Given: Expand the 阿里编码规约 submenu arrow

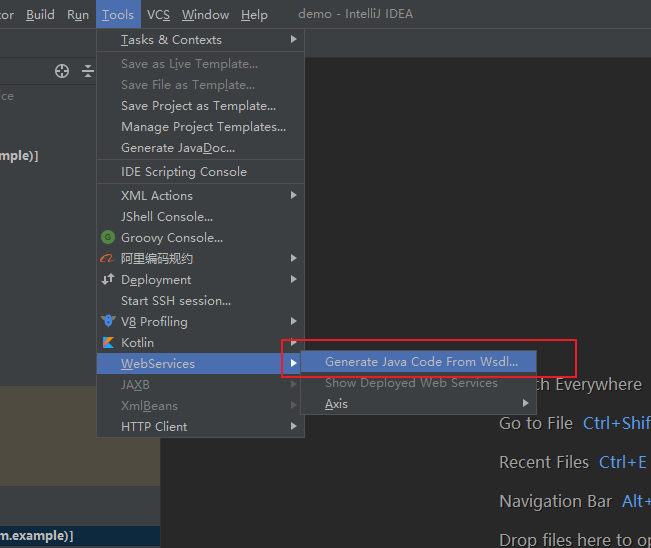Looking at the screenshot, I should 294,258.
